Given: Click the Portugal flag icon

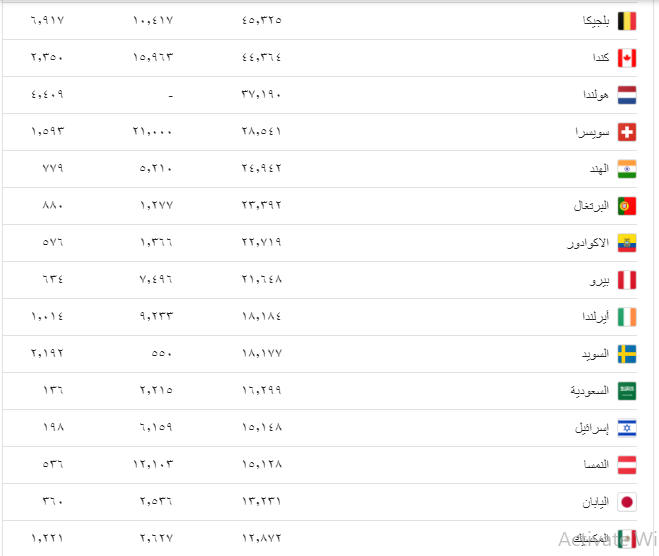Looking at the screenshot, I should [627, 206].
